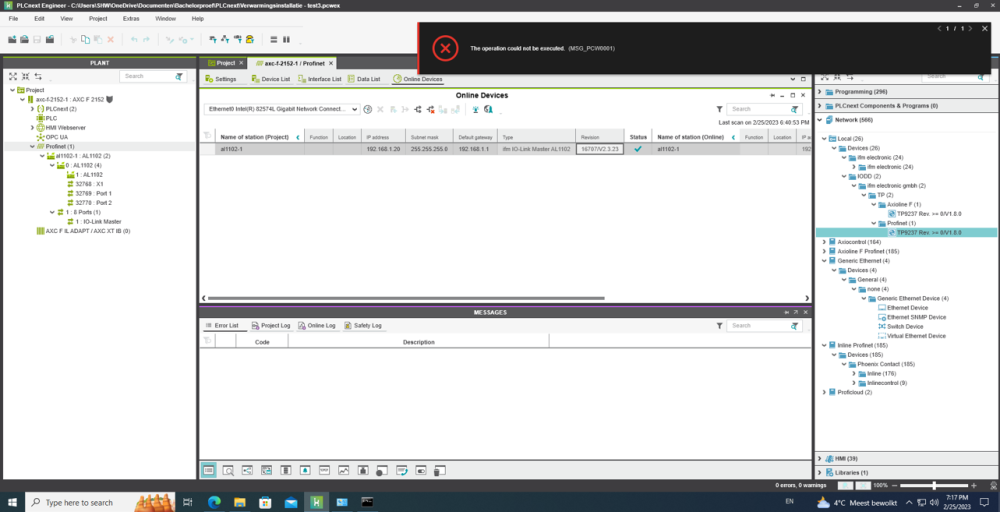The image size is (1000, 512).
Task: Click the PLCnext Engineer taskbar icon
Action: point(315,502)
